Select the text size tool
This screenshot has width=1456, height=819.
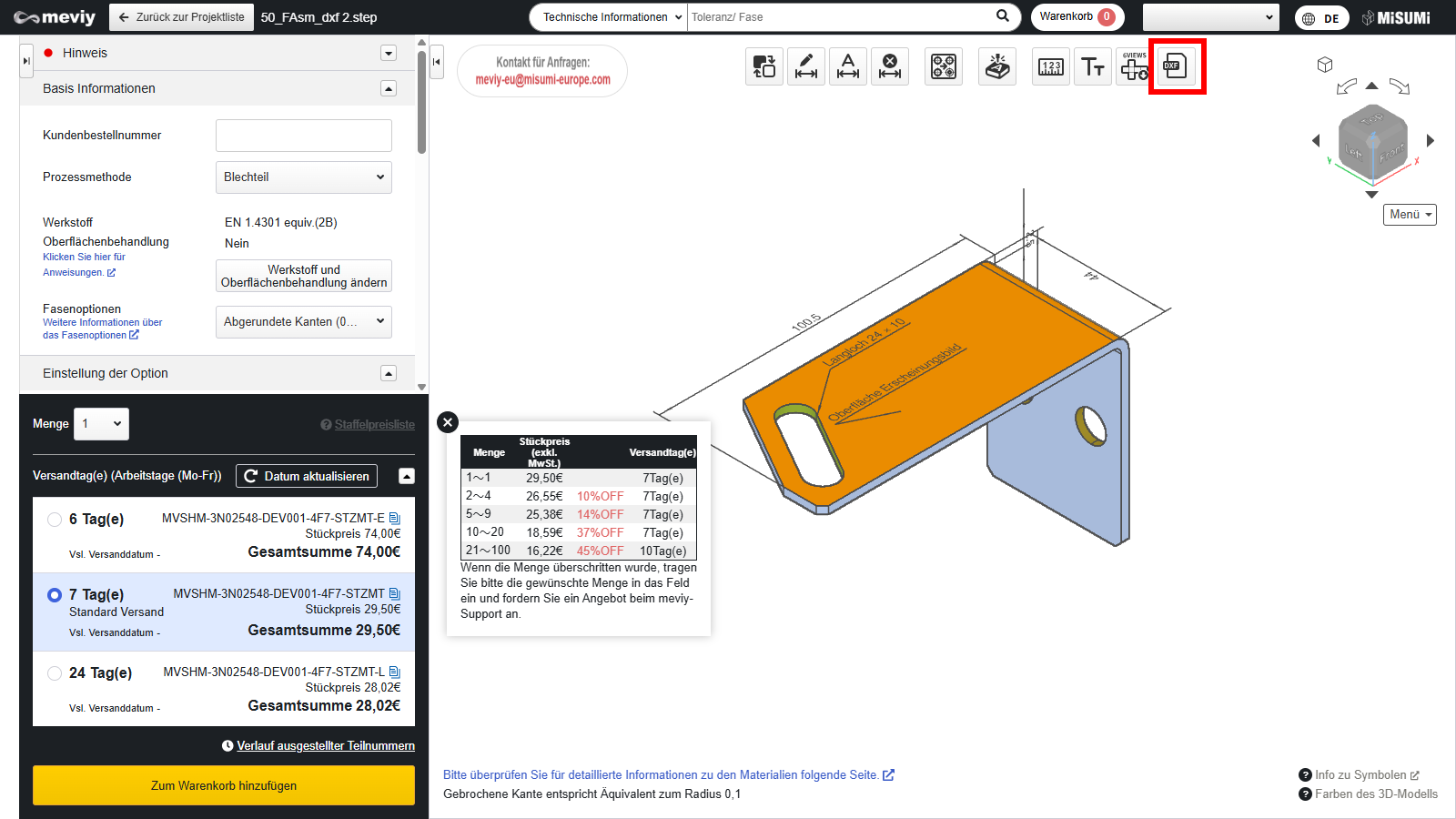1093,66
